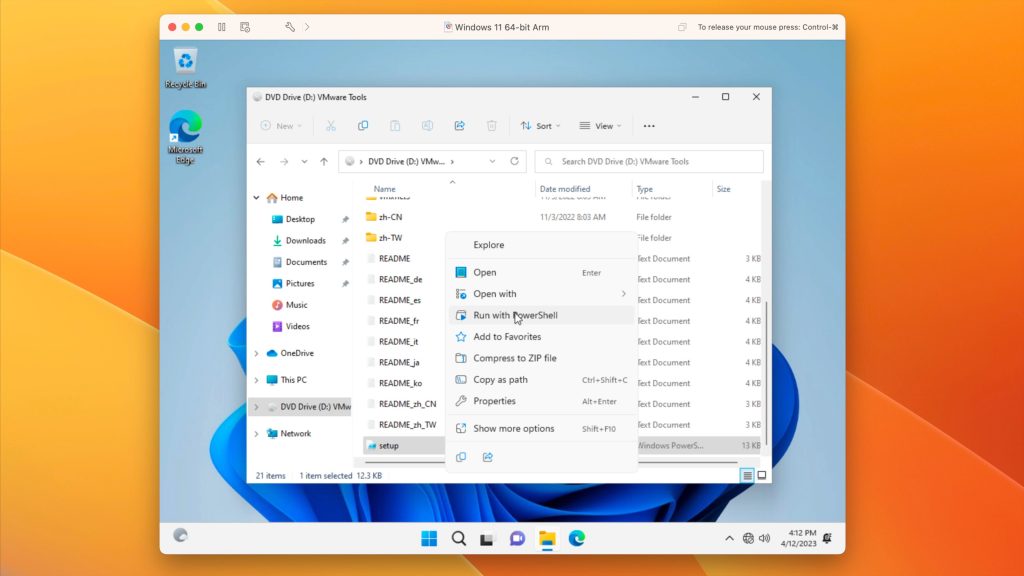Viewport: 1024px width, 576px height.
Task: Click Show more options entry
Action: (513, 429)
